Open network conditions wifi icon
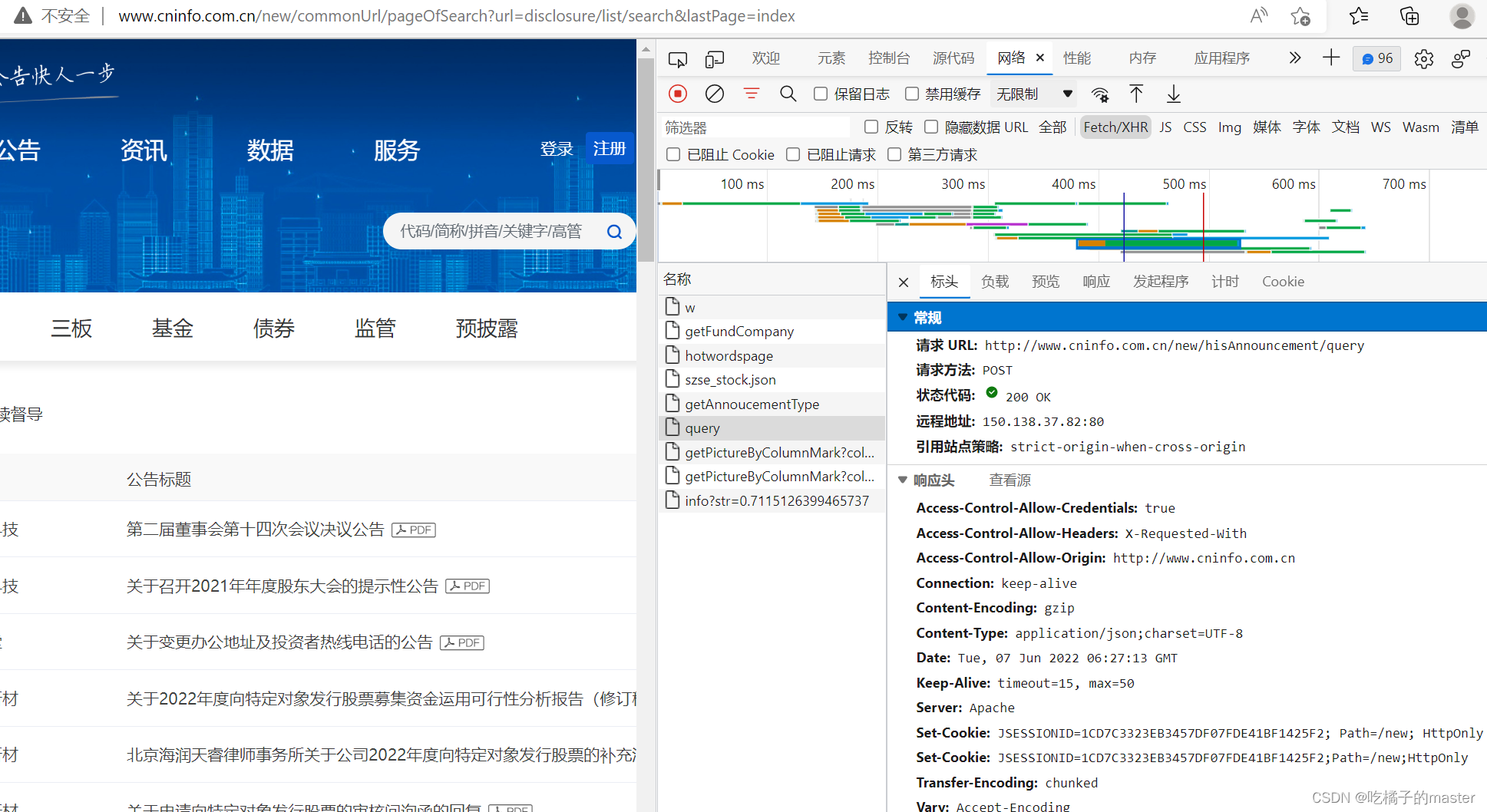The height and width of the screenshot is (812, 1487). (1100, 94)
